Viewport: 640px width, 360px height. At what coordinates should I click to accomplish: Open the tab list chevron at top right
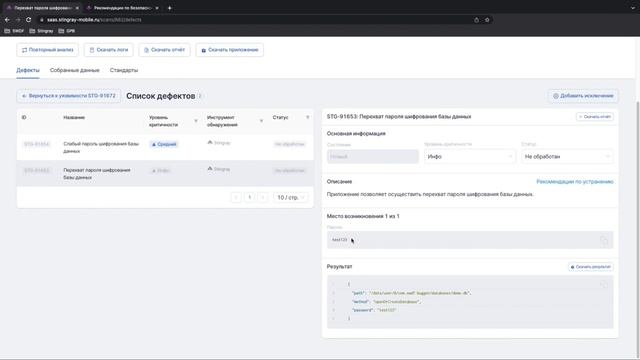point(633,8)
